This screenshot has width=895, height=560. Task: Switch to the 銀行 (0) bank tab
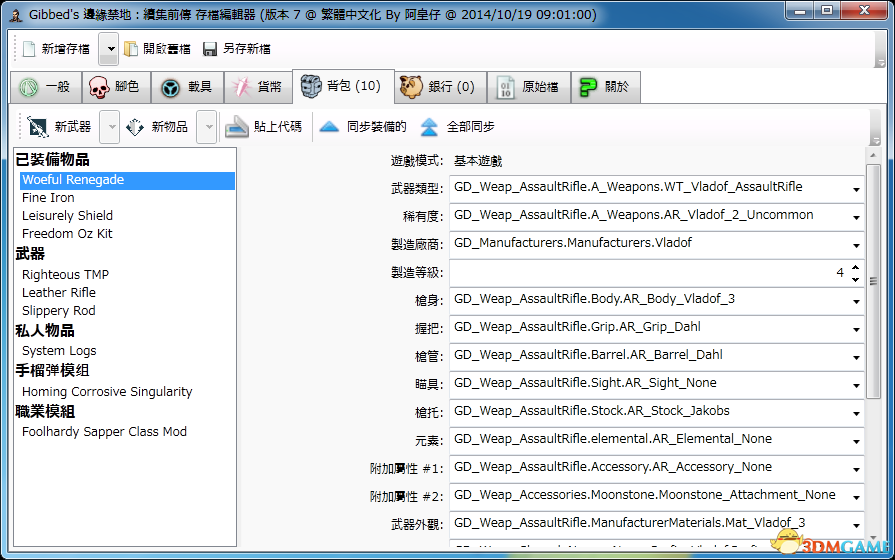pos(440,87)
